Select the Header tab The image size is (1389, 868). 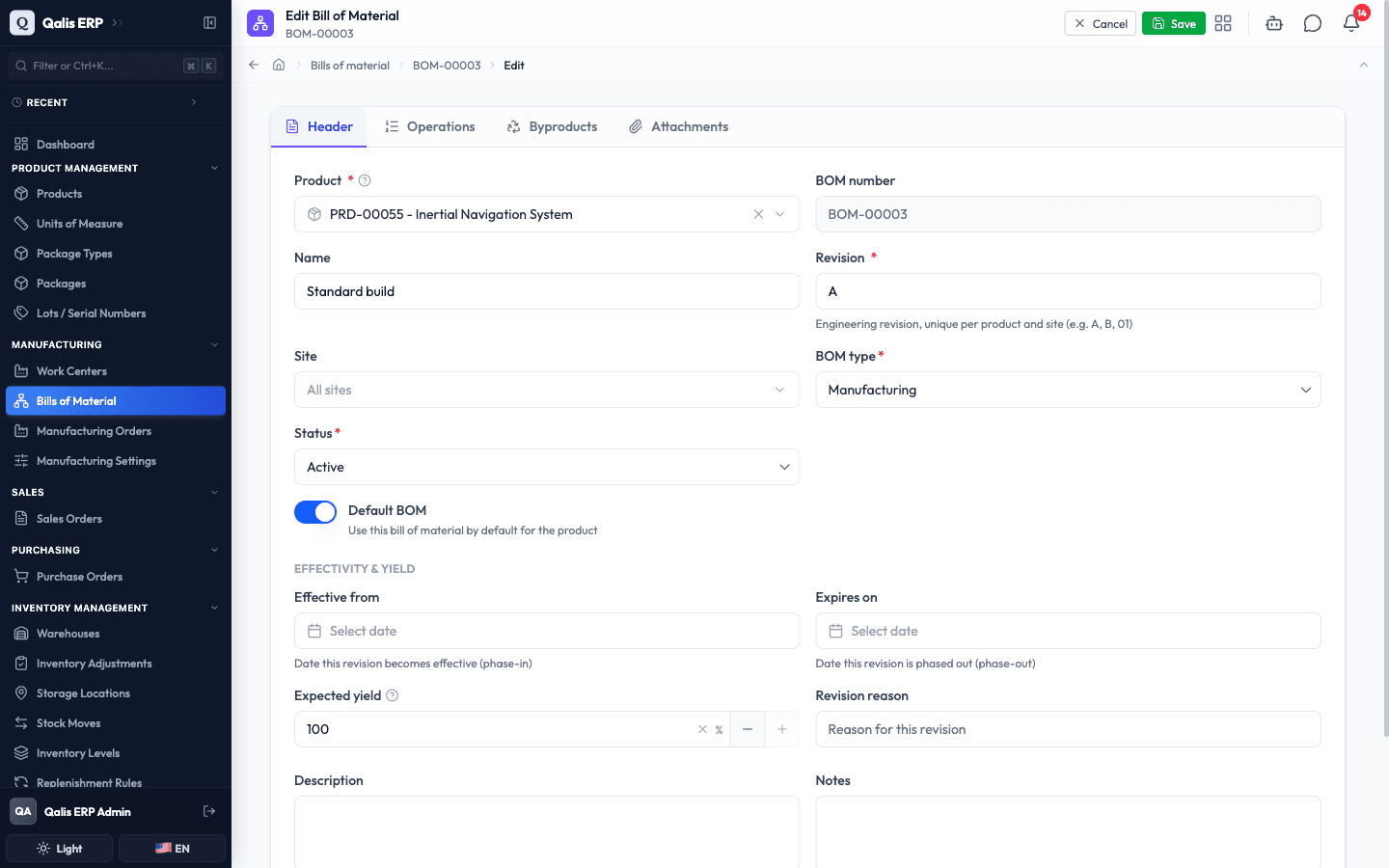[319, 126]
